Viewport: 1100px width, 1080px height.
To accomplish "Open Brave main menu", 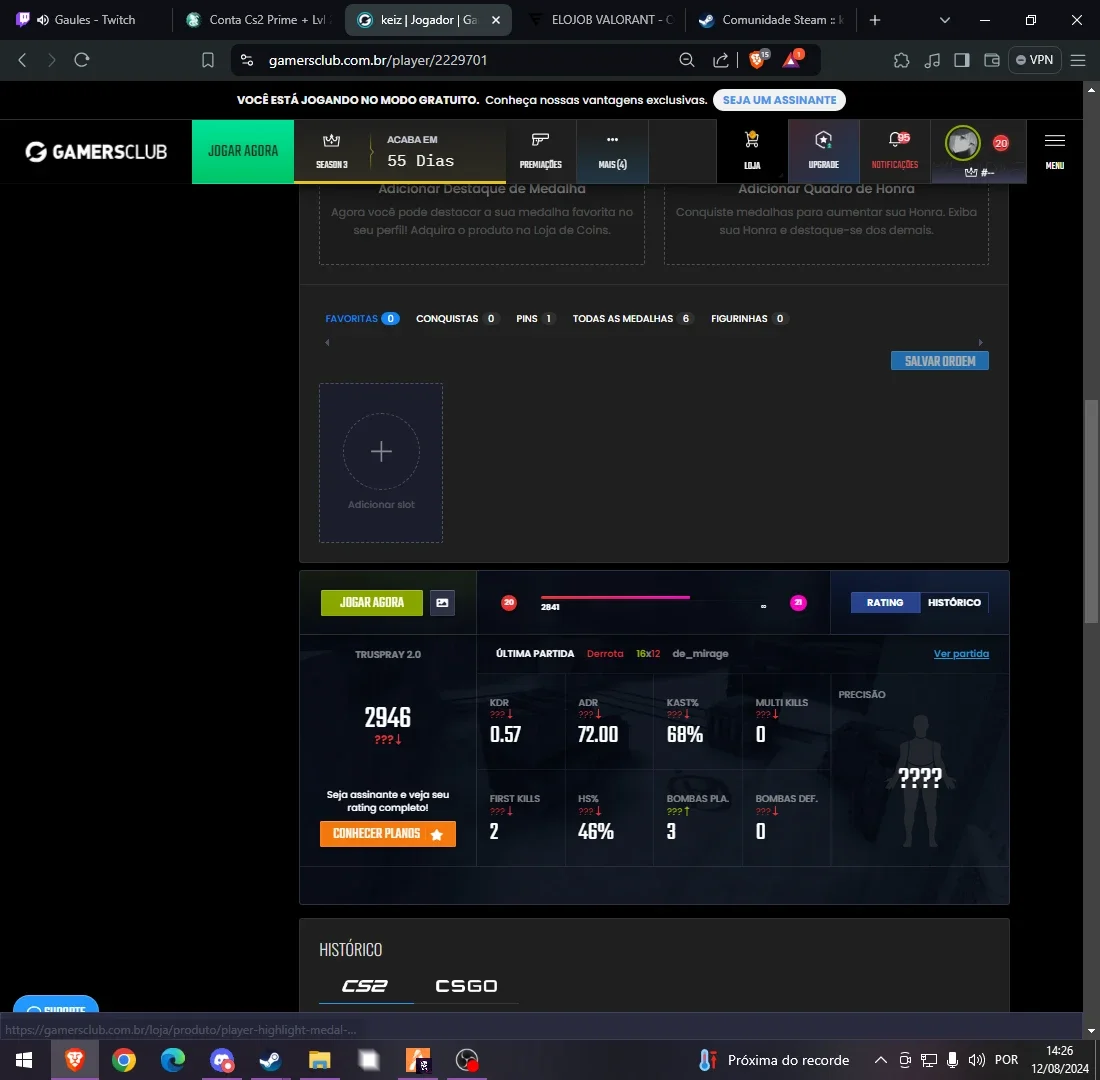I will (1078, 60).
